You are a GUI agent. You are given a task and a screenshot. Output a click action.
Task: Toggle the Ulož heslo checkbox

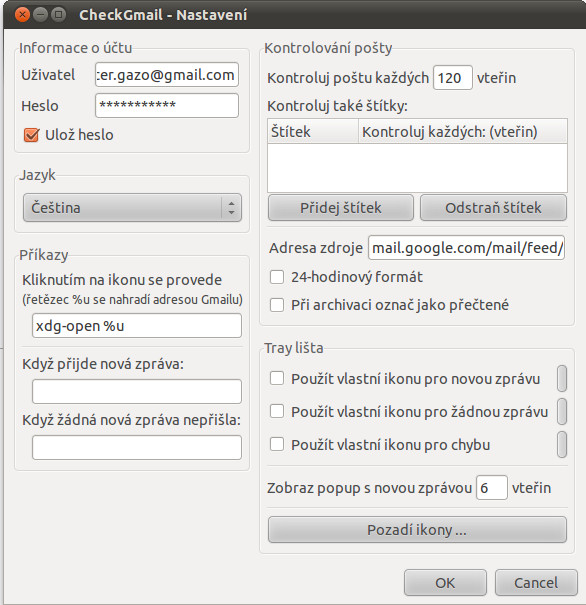coord(31,135)
